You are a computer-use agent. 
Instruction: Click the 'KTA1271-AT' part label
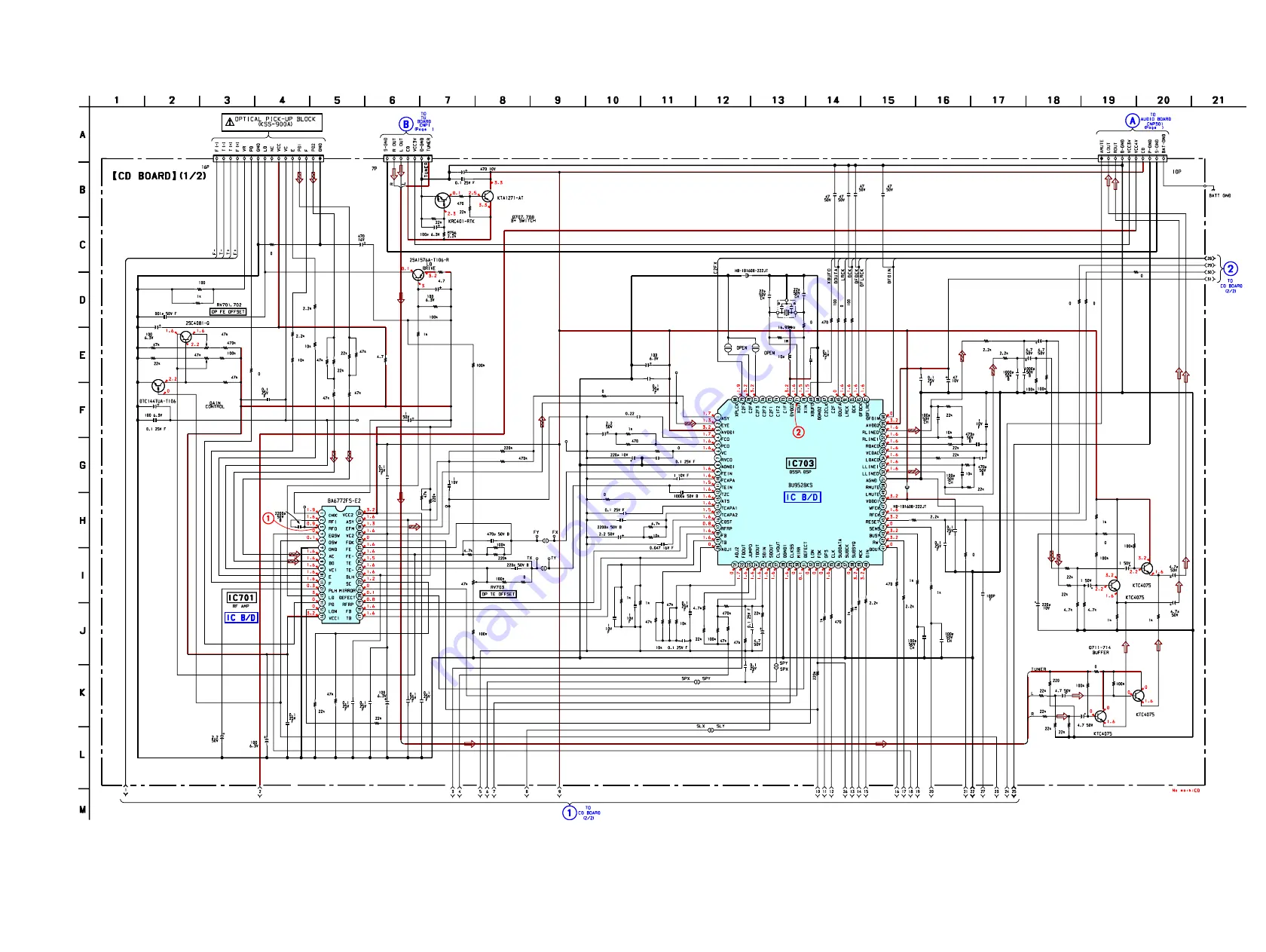(510, 197)
